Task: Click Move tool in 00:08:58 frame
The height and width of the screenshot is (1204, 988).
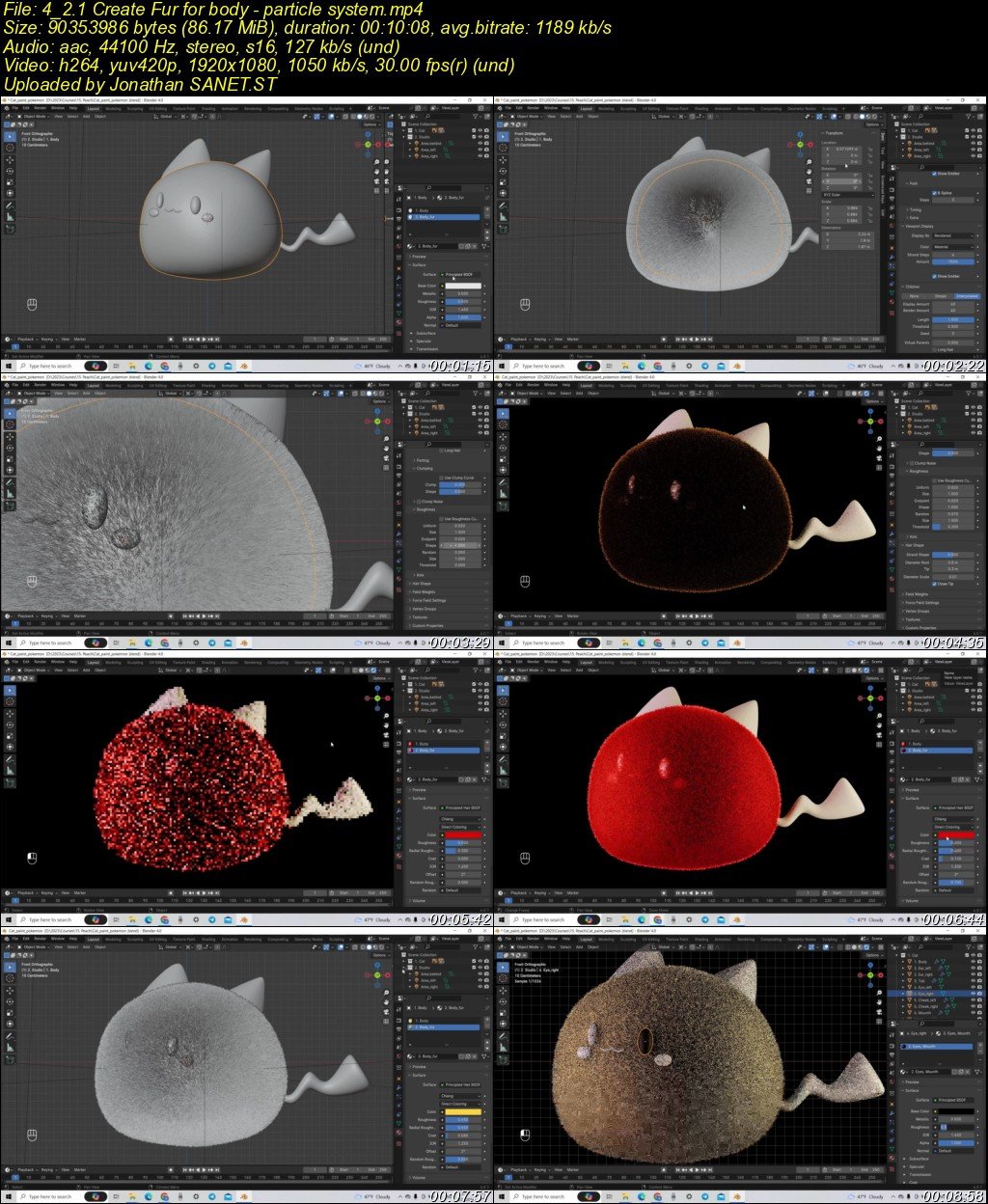Action: coord(503,991)
